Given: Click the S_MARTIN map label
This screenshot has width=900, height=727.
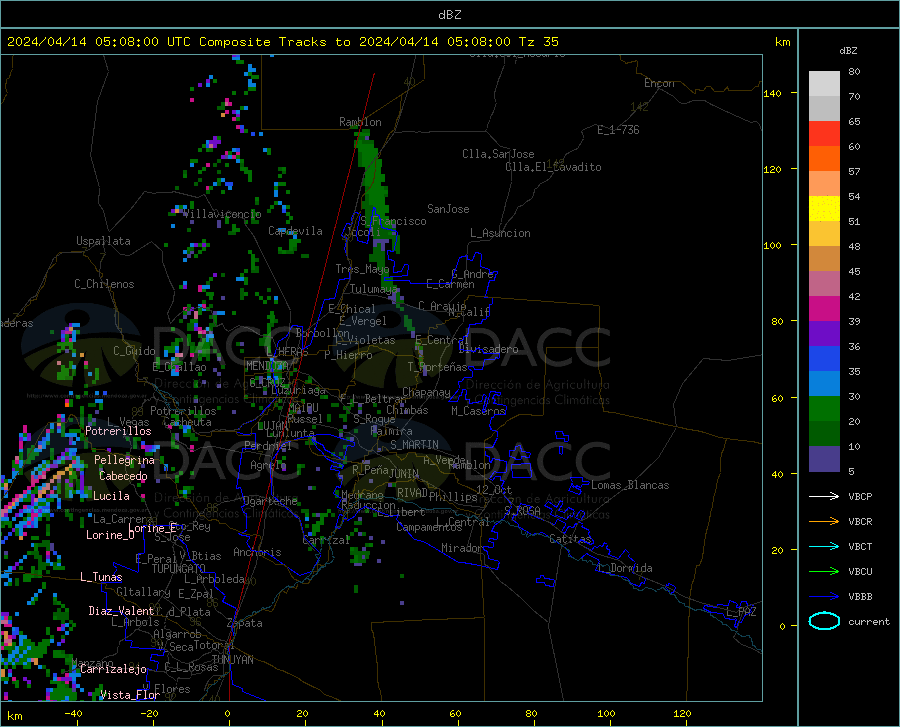Looking at the screenshot, I should tap(414, 445).
